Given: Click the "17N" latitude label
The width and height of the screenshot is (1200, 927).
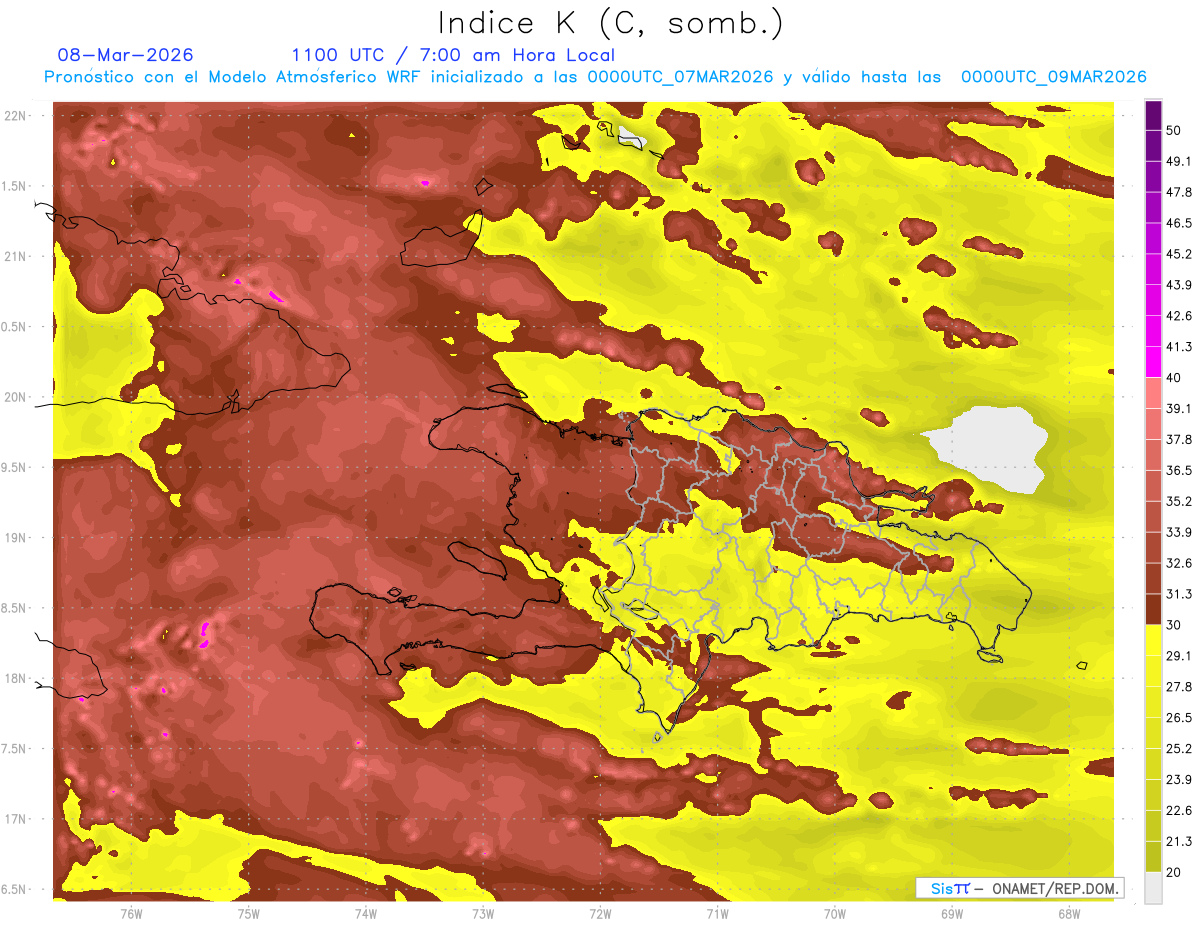Looking at the screenshot, I should [x=16, y=820].
